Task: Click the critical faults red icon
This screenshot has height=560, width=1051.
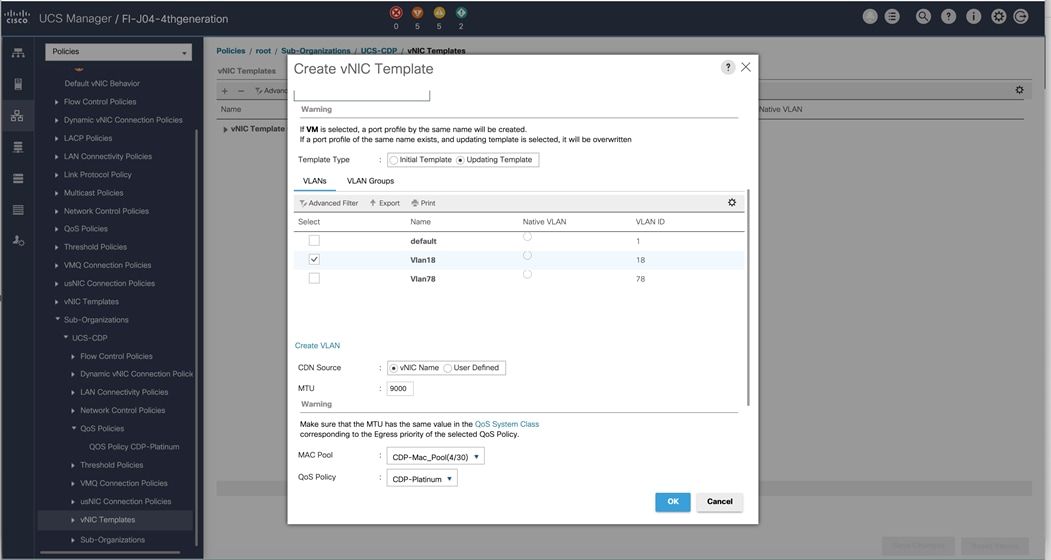Action: pos(396,13)
